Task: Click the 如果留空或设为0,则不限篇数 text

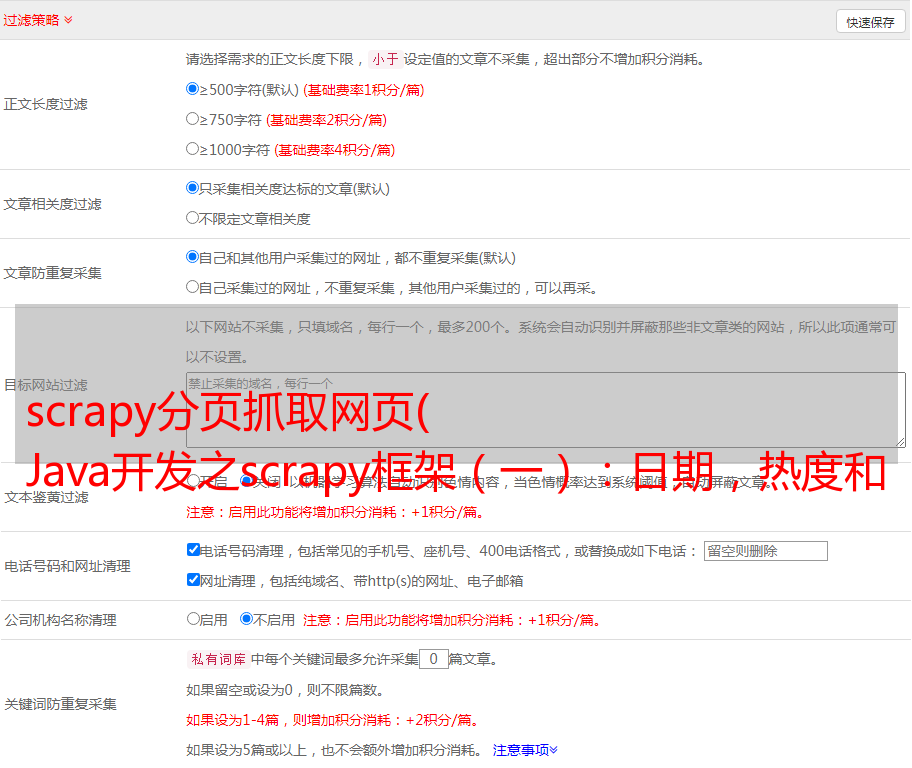Action: [286, 691]
